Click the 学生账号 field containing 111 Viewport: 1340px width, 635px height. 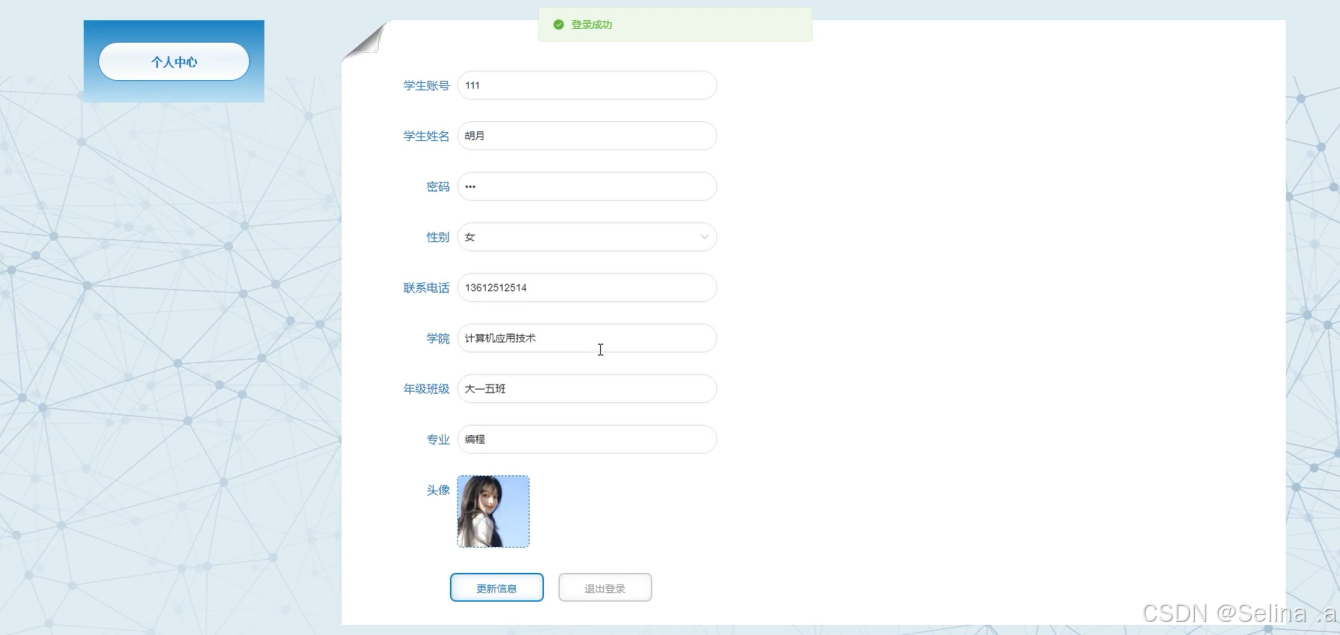pos(587,85)
